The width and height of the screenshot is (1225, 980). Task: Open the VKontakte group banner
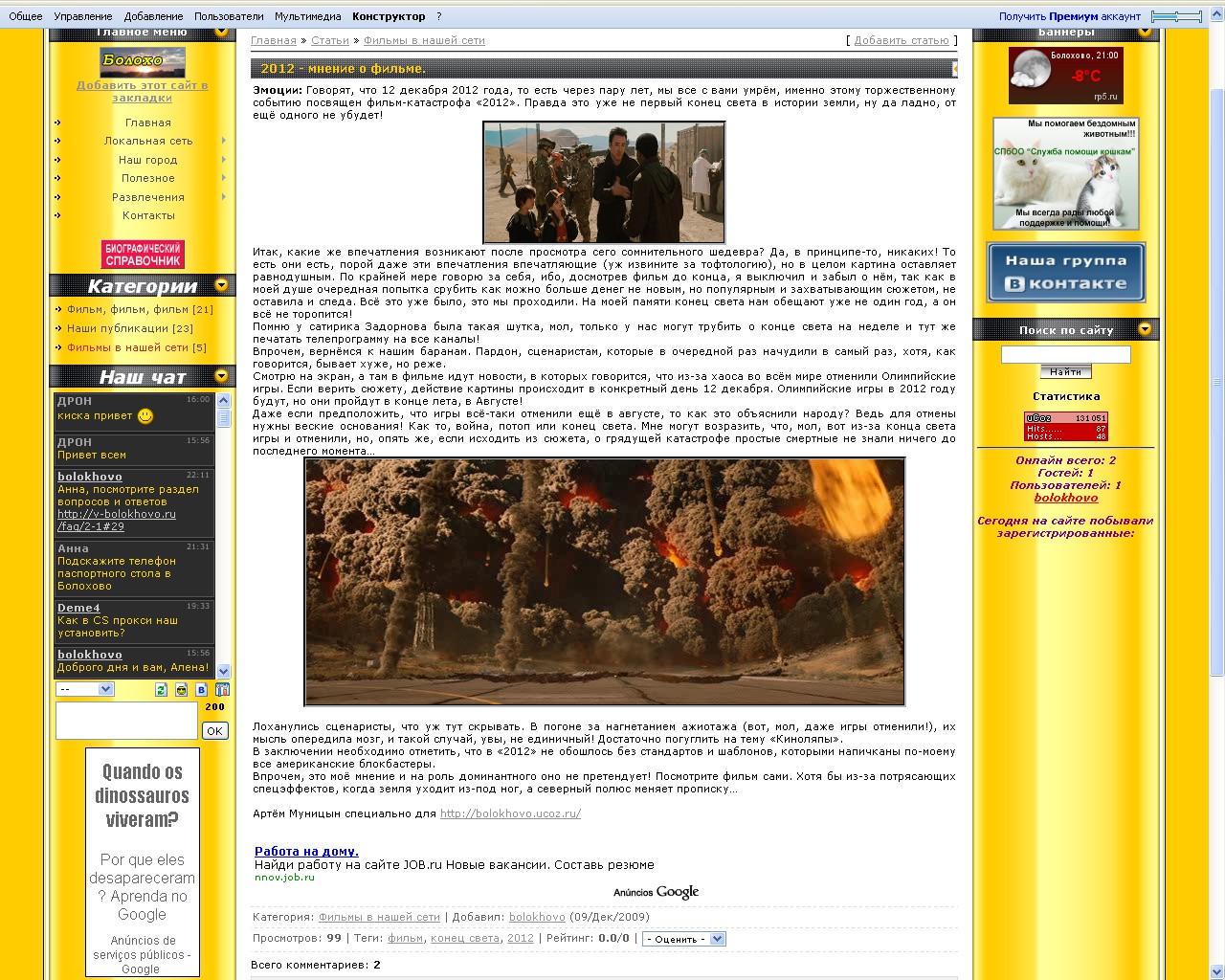1066,272
